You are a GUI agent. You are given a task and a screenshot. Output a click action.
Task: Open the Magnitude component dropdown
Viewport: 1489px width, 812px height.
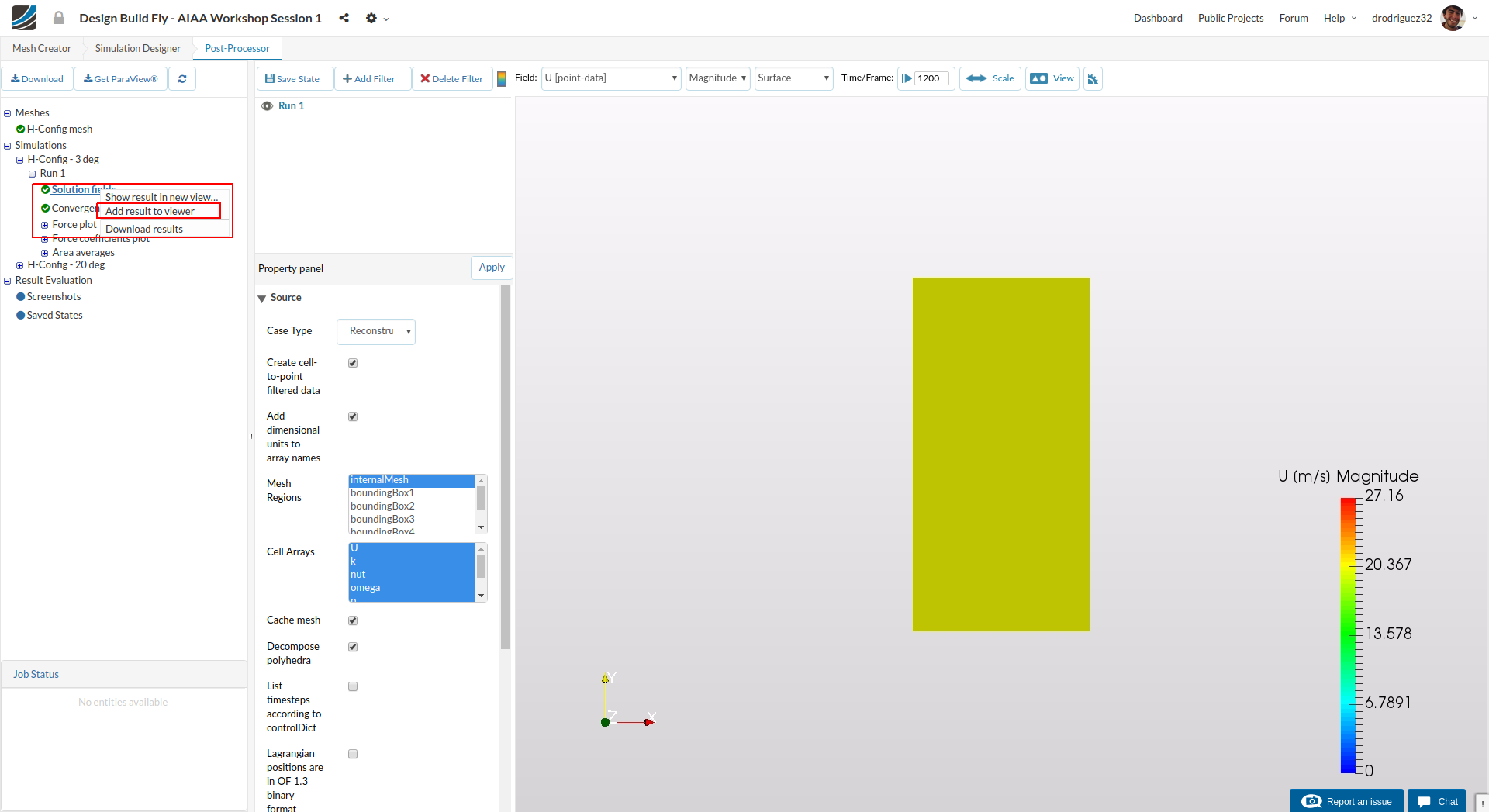click(x=717, y=78)
